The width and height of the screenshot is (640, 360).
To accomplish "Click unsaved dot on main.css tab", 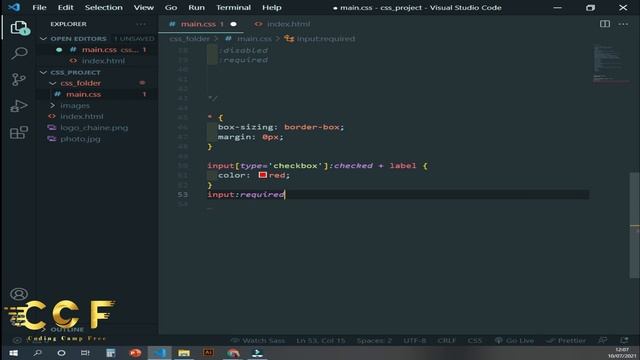I will (233, 24).
